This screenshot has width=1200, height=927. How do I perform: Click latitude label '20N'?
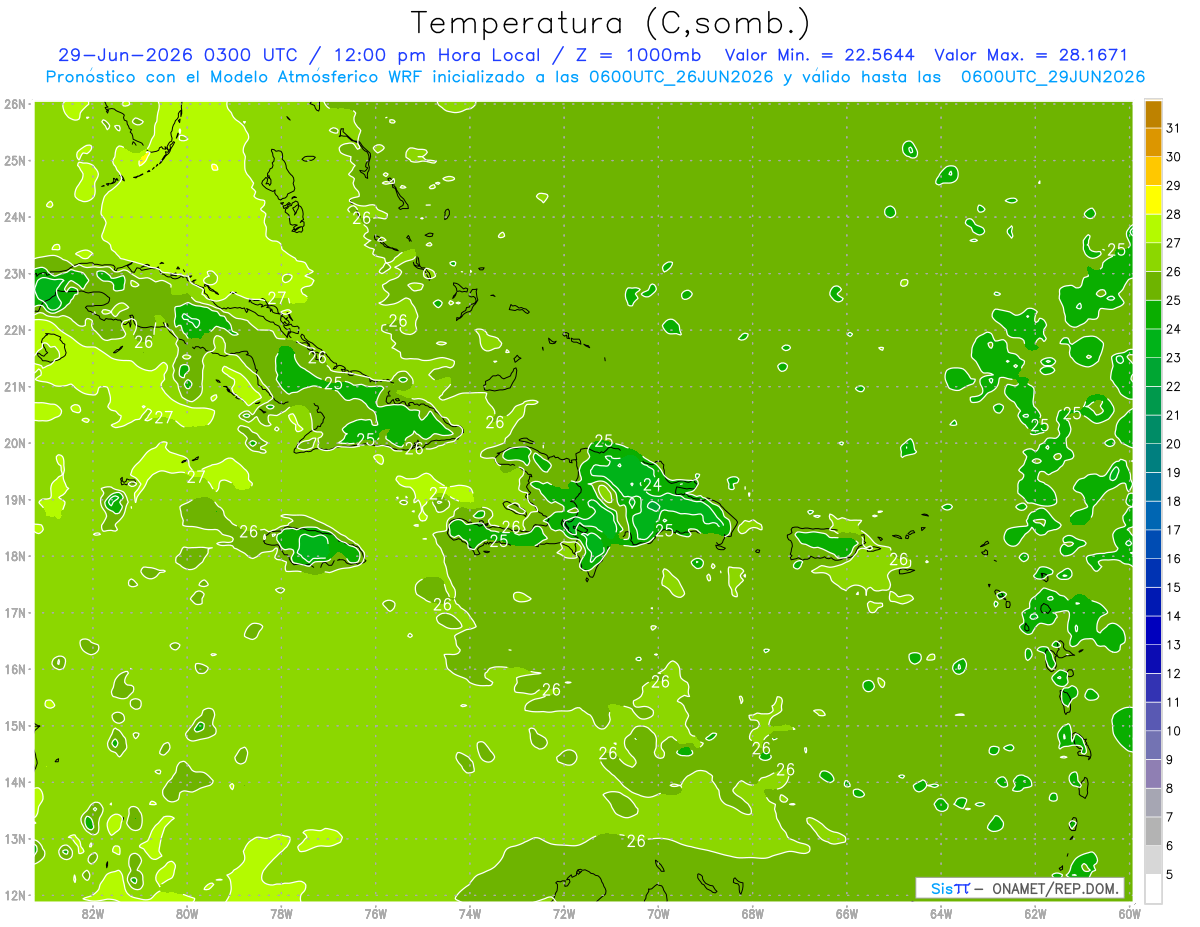click(15, 443)
